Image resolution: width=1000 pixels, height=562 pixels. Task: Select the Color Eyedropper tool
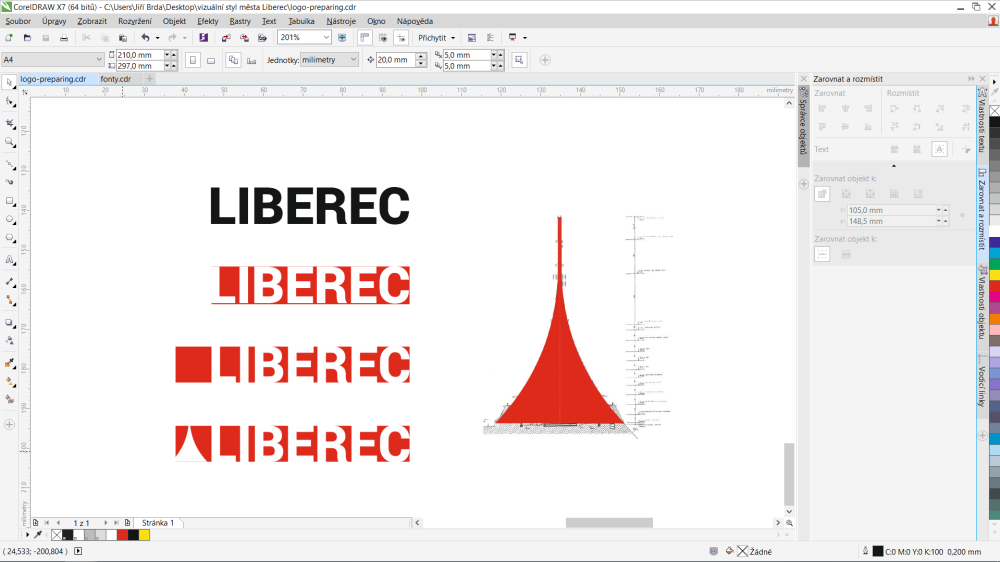tap(10, 364)
